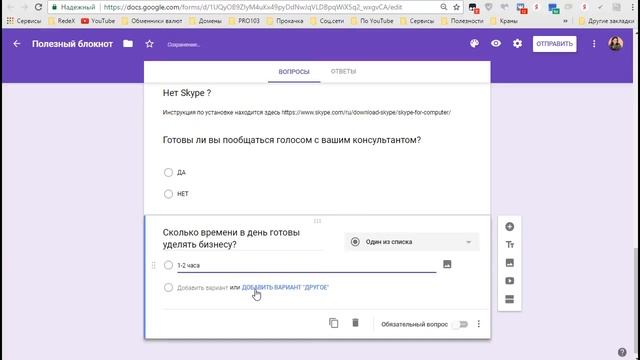Click the browser address bar URL
Image resolution: width=640 pixels, height=360 pixels.
pos(253,7)
